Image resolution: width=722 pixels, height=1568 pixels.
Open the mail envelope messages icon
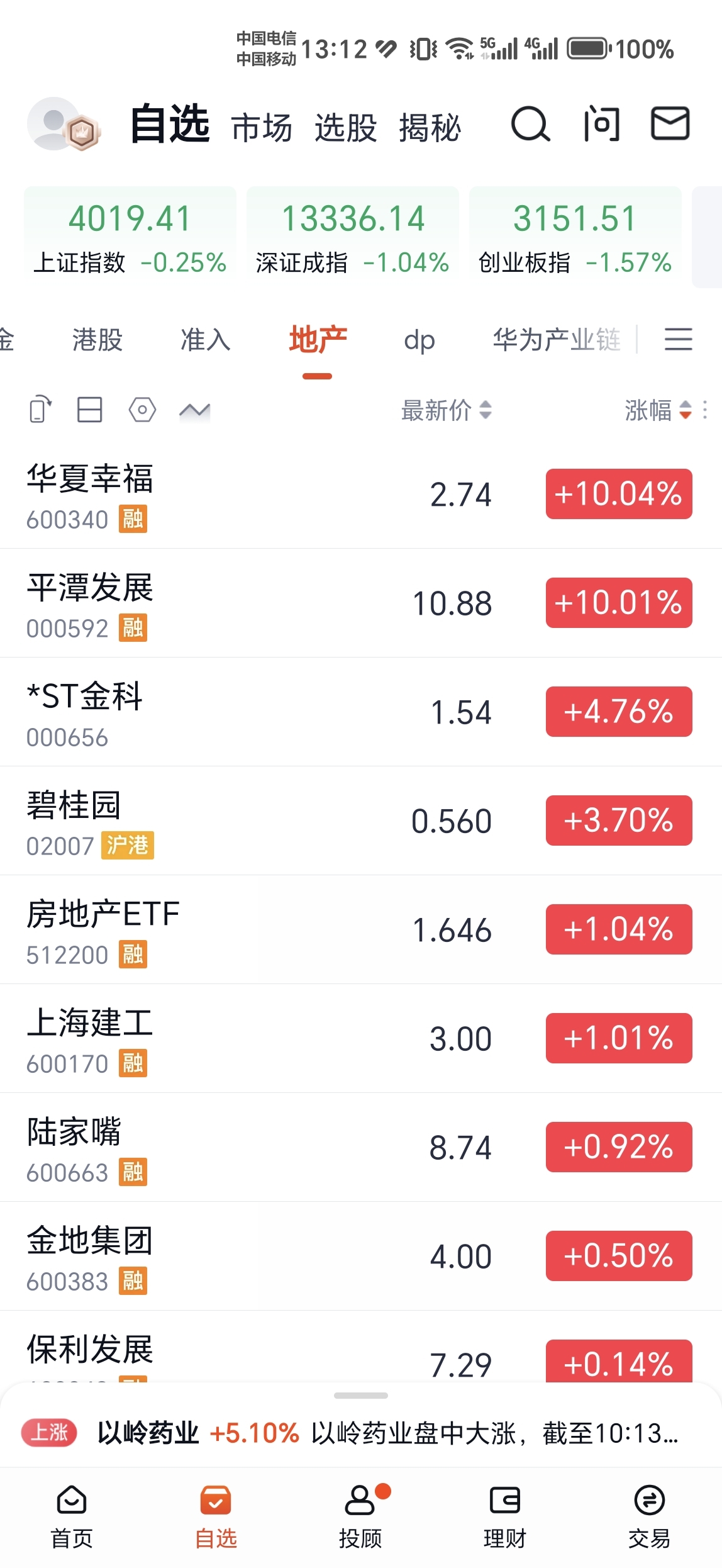coord(670,123)
